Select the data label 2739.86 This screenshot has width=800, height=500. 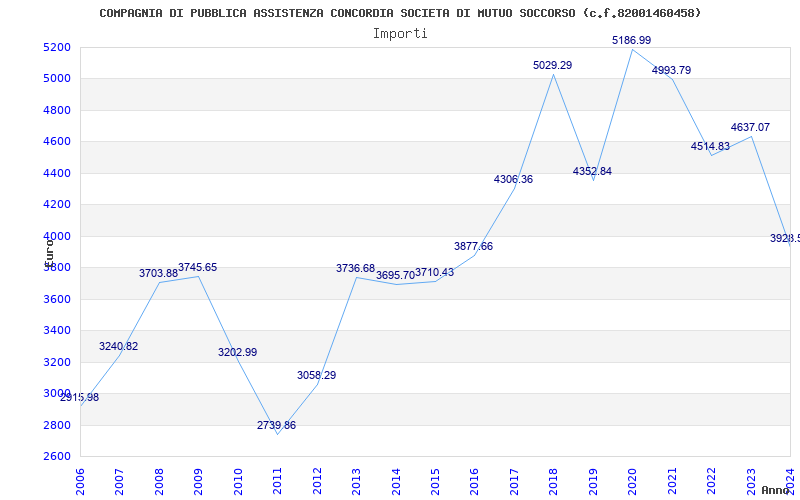(276, 426)
